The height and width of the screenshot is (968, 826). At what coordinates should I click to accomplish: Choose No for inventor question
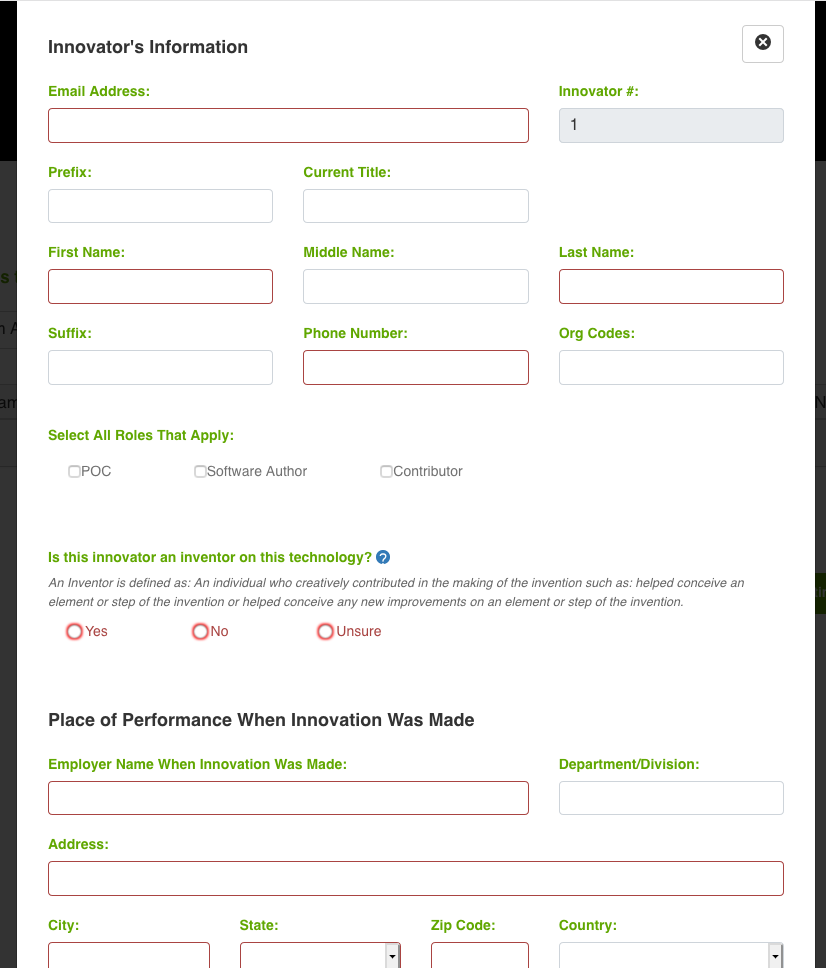pos(200,631)
